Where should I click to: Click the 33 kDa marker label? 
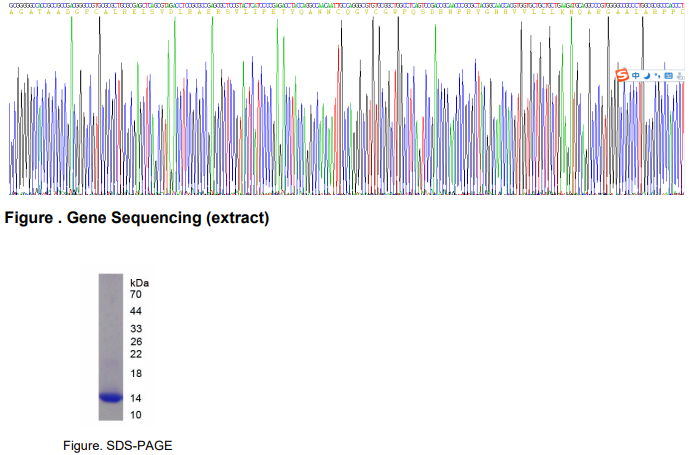(136, 329)
